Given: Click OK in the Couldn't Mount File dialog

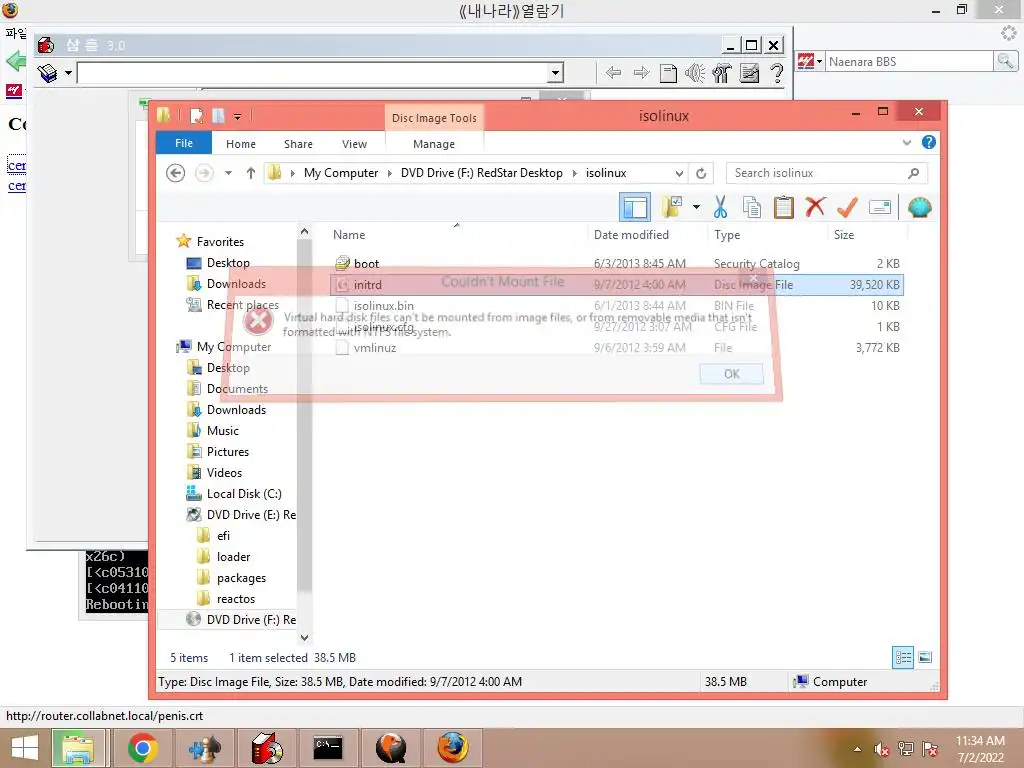Looking at the screenshot, I should tap(731, 374).
